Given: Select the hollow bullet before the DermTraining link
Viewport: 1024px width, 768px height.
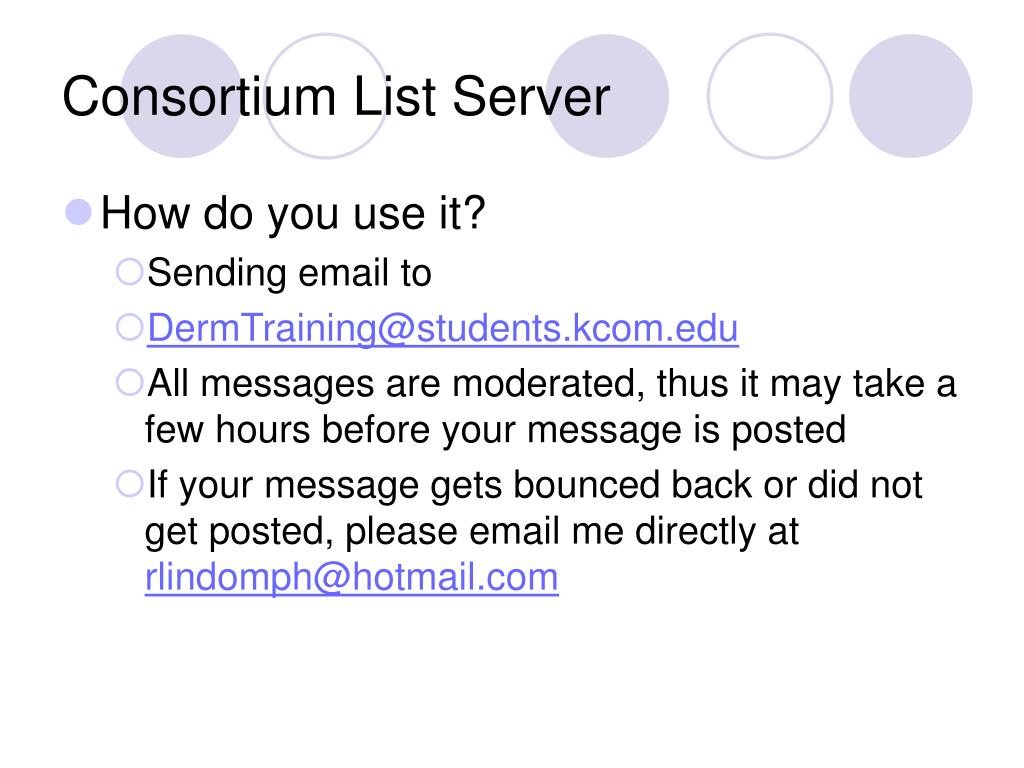Looking at the screenshot, I should 129,327.
